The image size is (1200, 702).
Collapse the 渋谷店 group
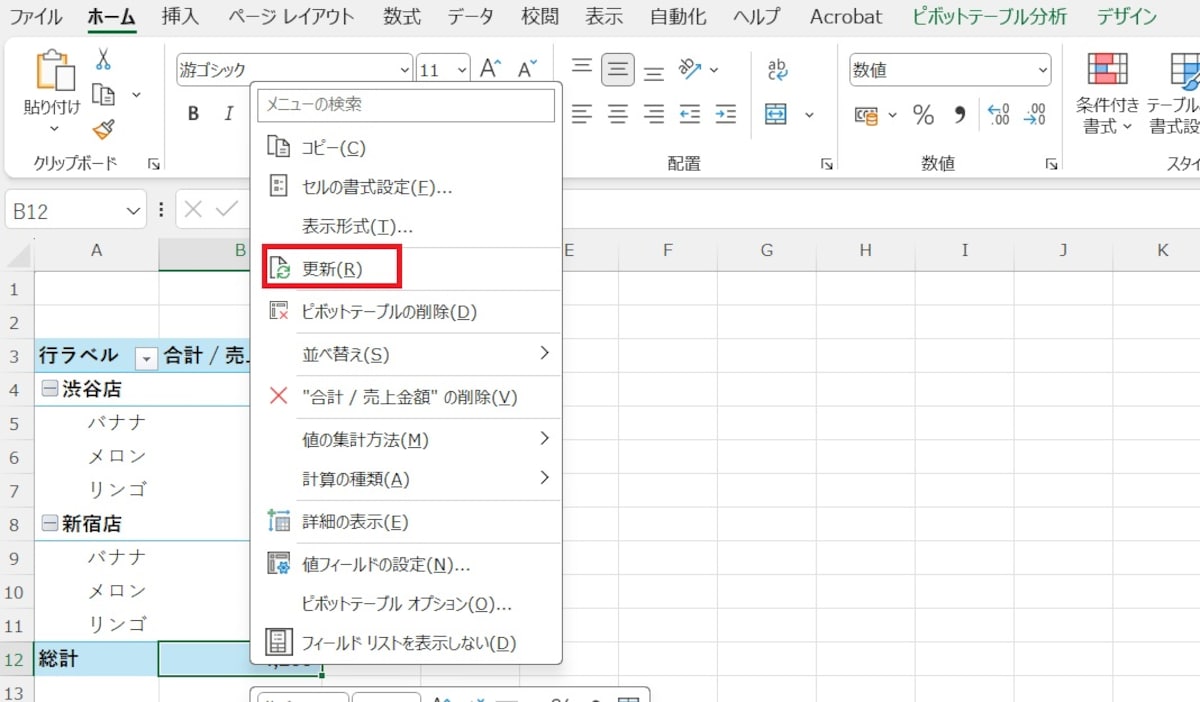(x=49, y=390)
